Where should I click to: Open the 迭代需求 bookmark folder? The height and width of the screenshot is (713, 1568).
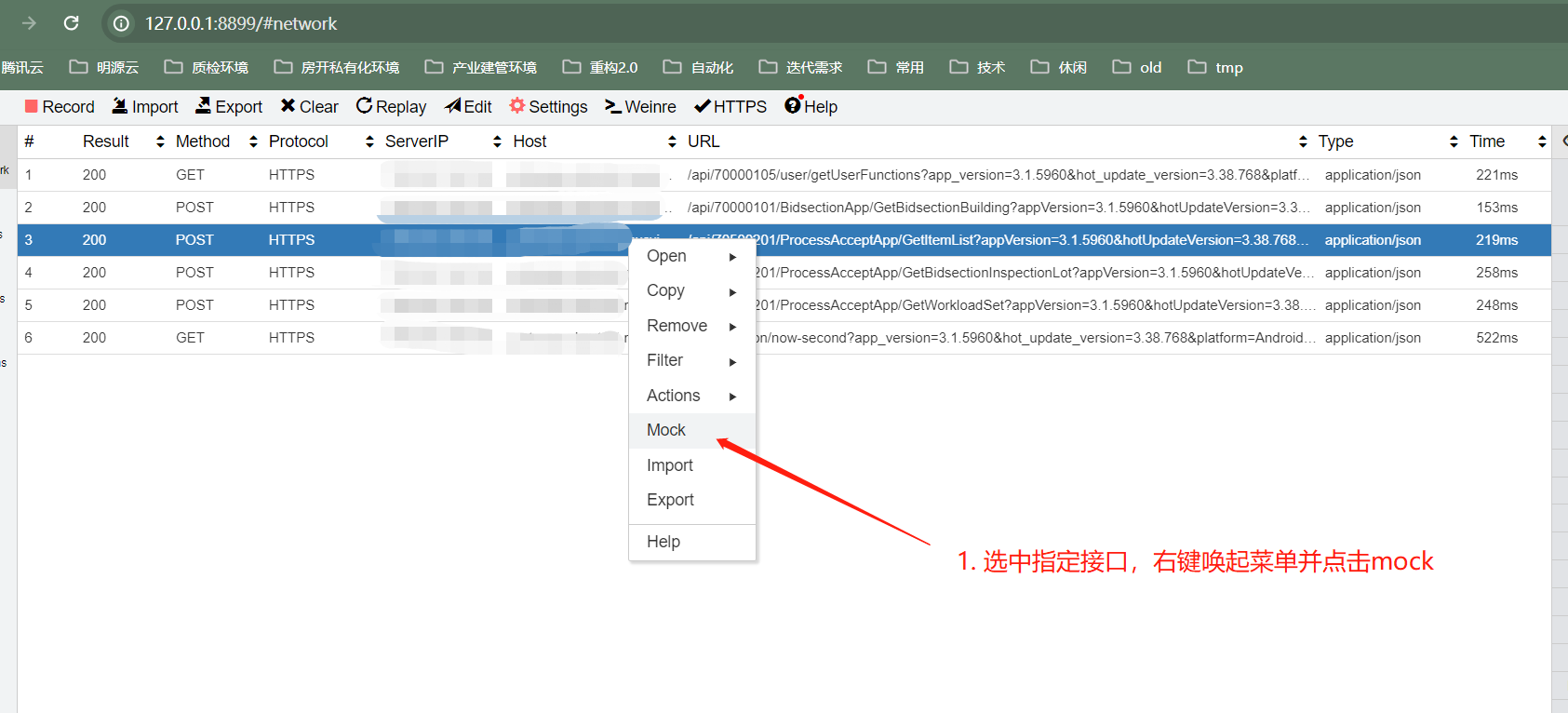click(800, 67)
